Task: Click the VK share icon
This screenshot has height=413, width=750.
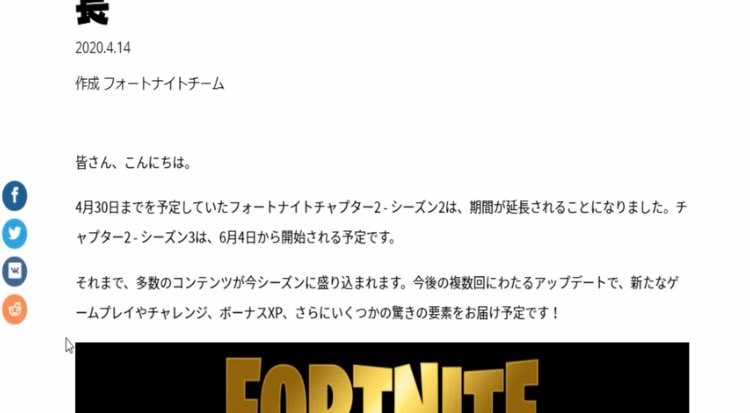Action: 14,271
